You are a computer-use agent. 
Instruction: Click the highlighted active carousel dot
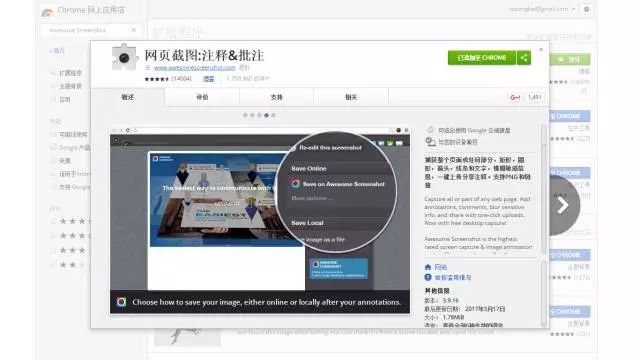[266, 116]
